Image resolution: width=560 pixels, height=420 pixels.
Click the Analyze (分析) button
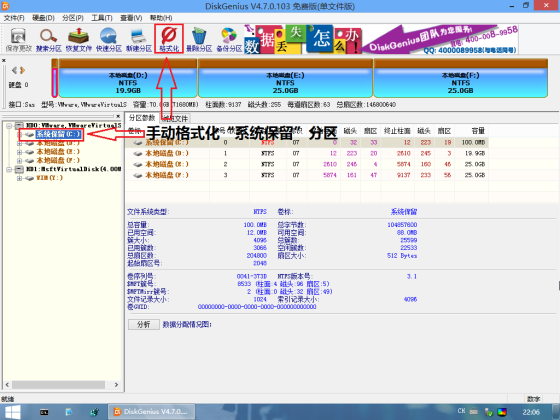144,324
